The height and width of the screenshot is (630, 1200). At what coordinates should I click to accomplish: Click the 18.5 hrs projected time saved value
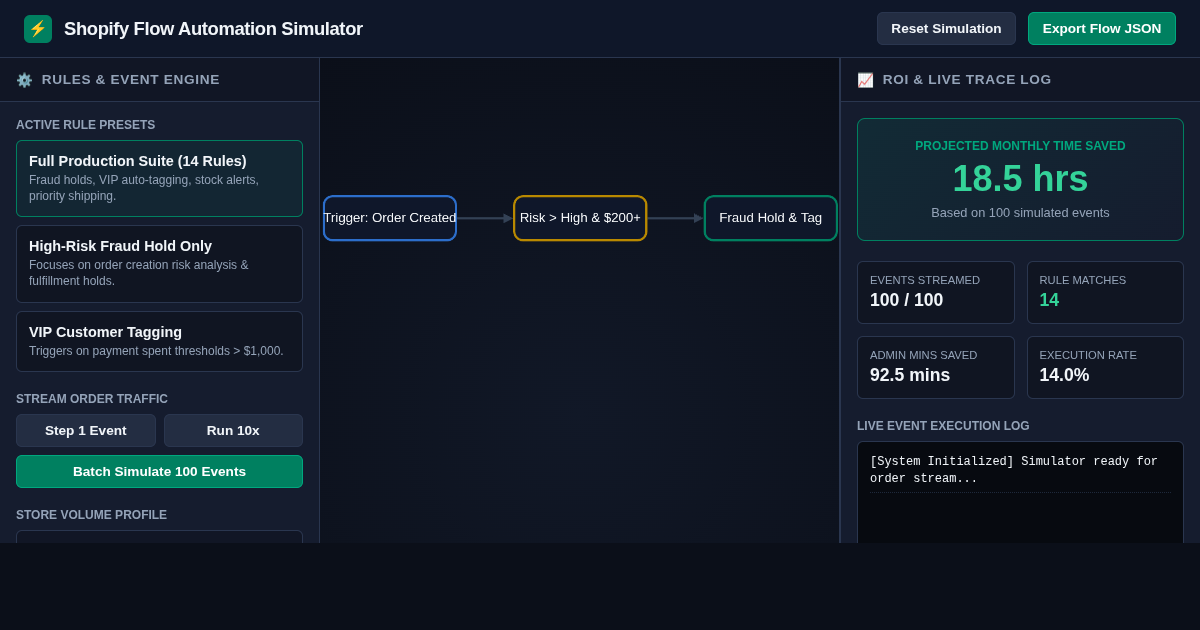(1020, 179)
